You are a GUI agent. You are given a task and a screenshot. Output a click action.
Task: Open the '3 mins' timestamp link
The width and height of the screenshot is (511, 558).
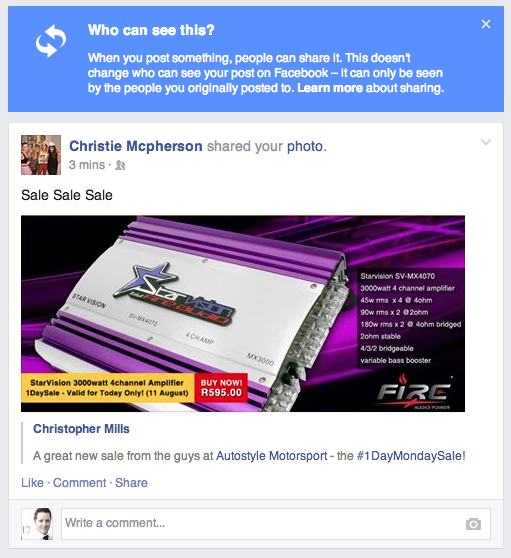(87, 165)
